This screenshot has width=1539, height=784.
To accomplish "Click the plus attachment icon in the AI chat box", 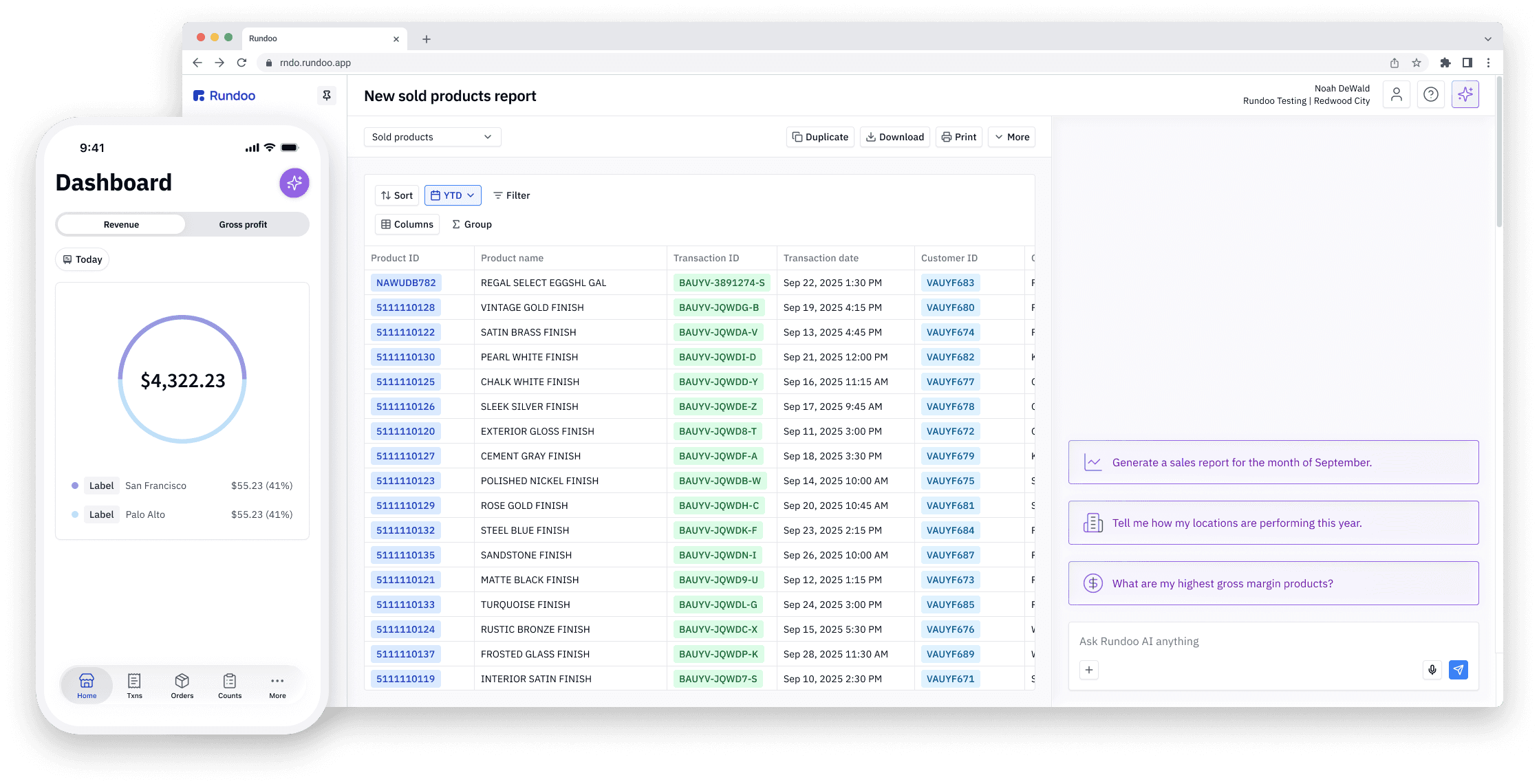I will pyautogui.click(x=1088, y=670).
